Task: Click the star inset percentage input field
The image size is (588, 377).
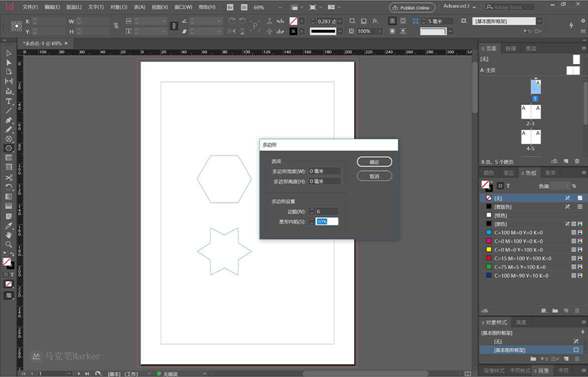Action: pyautogui.click(x=327, y=221)
